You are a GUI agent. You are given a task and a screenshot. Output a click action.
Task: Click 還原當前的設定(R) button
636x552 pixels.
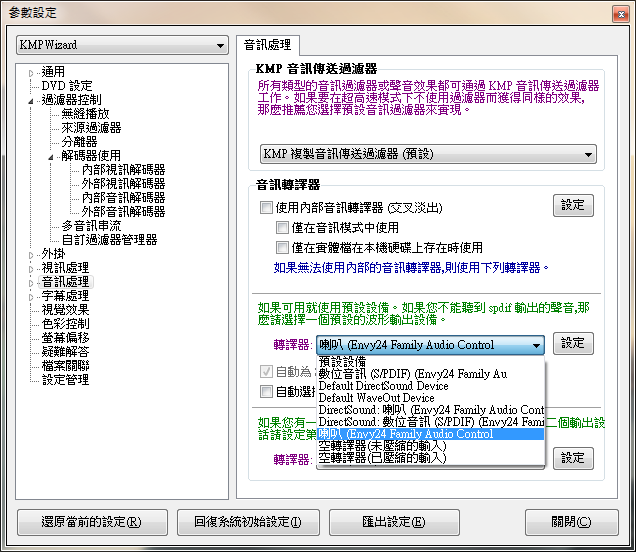pos(92,522)
